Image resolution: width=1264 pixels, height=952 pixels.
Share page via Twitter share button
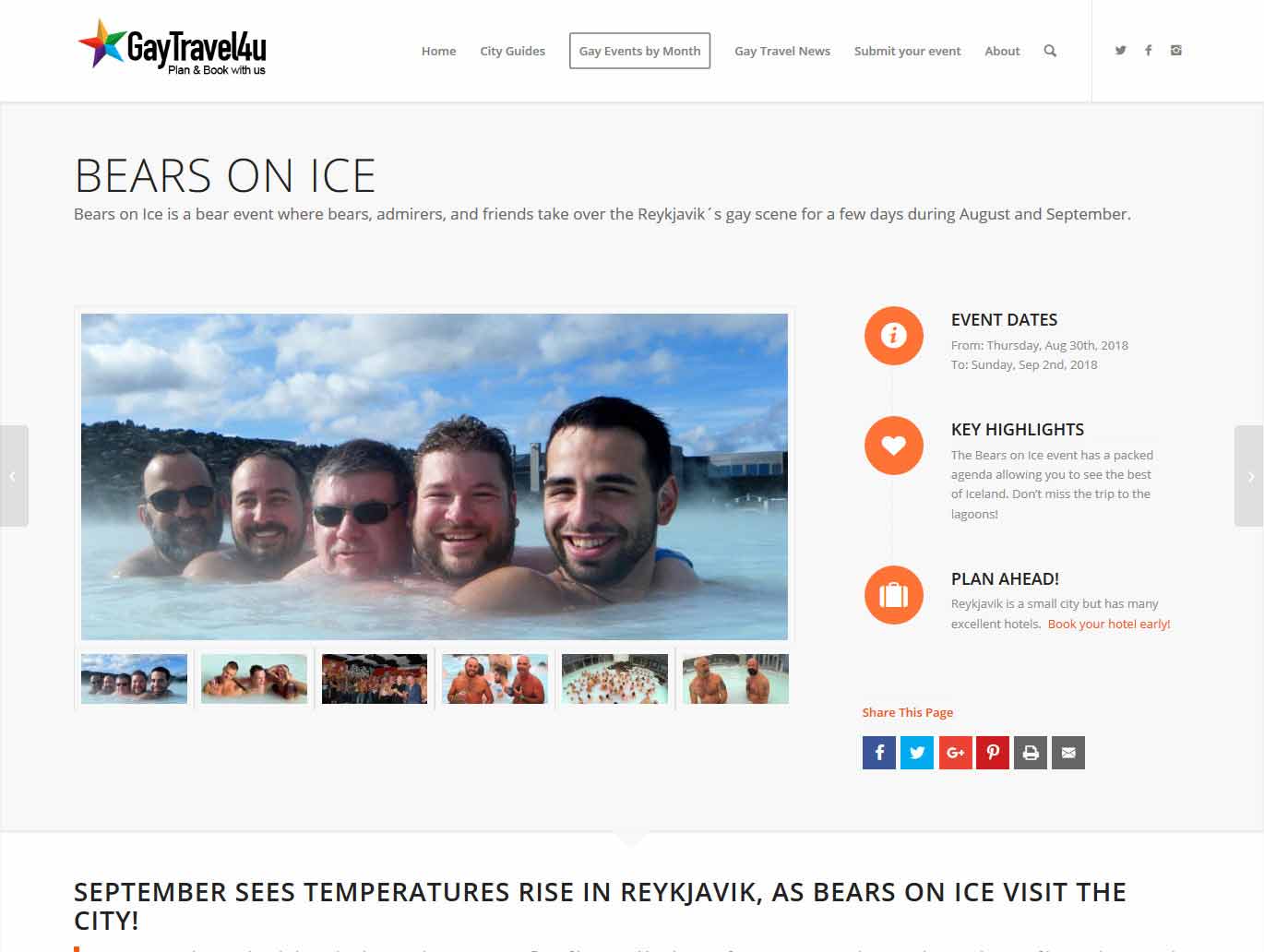[x=917, y=753]
